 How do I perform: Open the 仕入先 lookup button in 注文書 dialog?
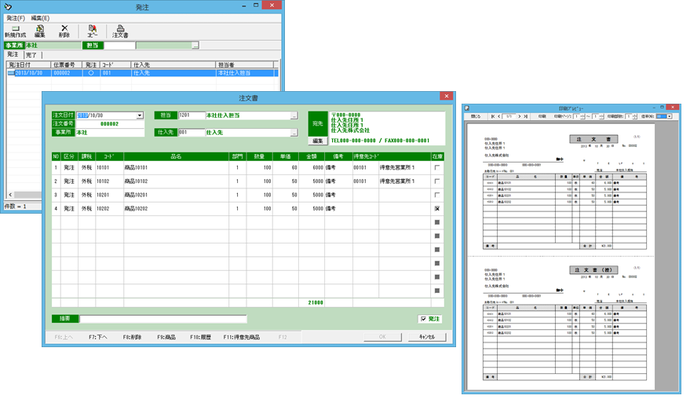click(x=294, y=132)
